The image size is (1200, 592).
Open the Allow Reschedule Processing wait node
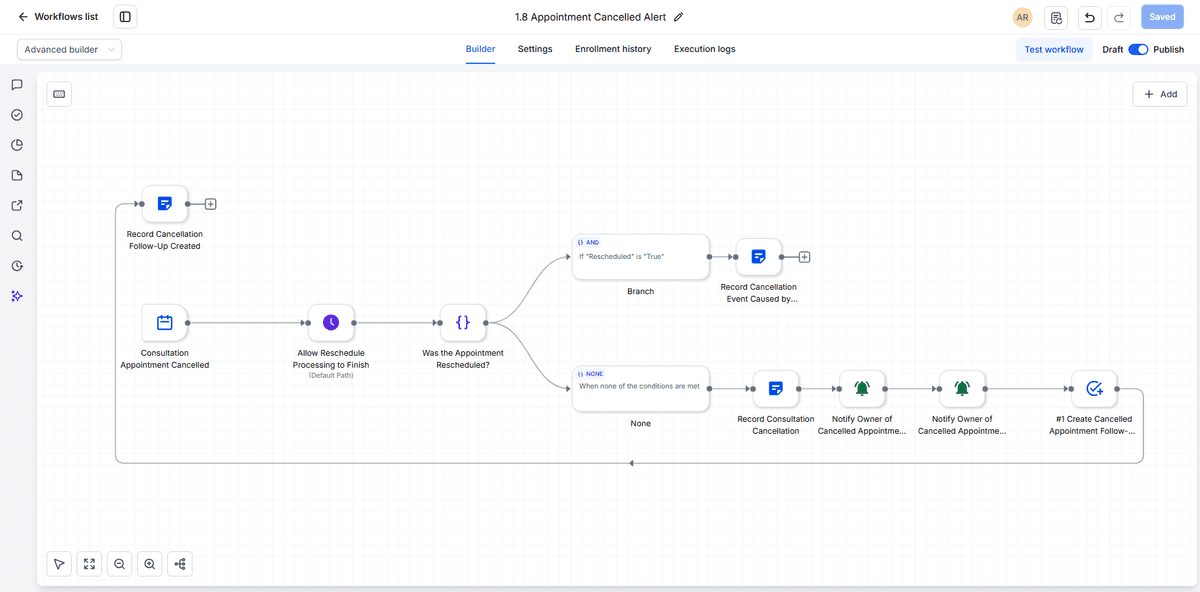pyautogui.click(x=331, y=323)
